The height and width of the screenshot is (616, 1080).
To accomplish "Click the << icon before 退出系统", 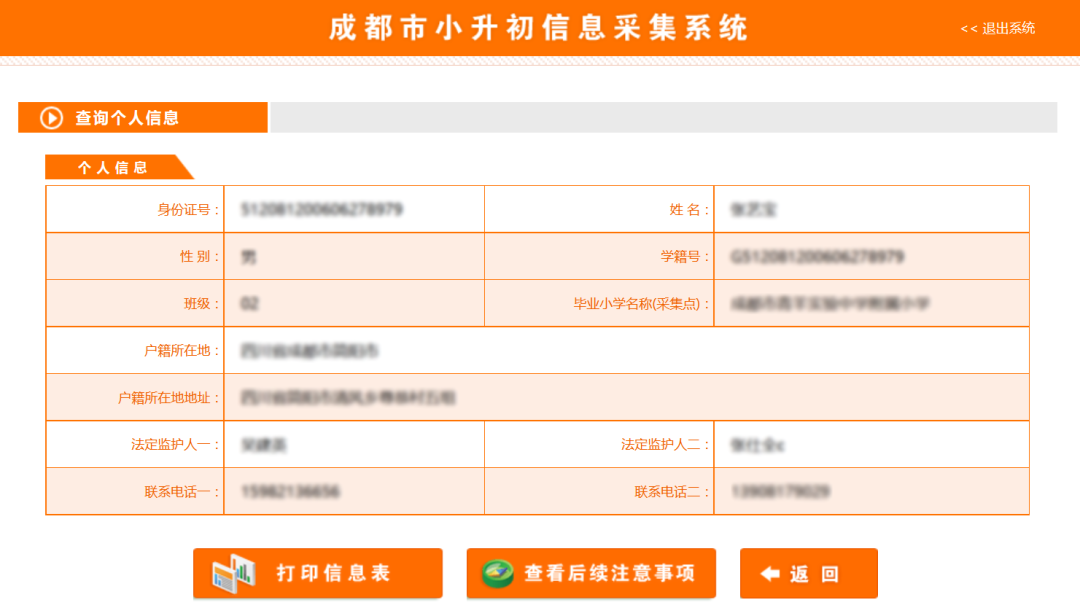I will (969, 29).
